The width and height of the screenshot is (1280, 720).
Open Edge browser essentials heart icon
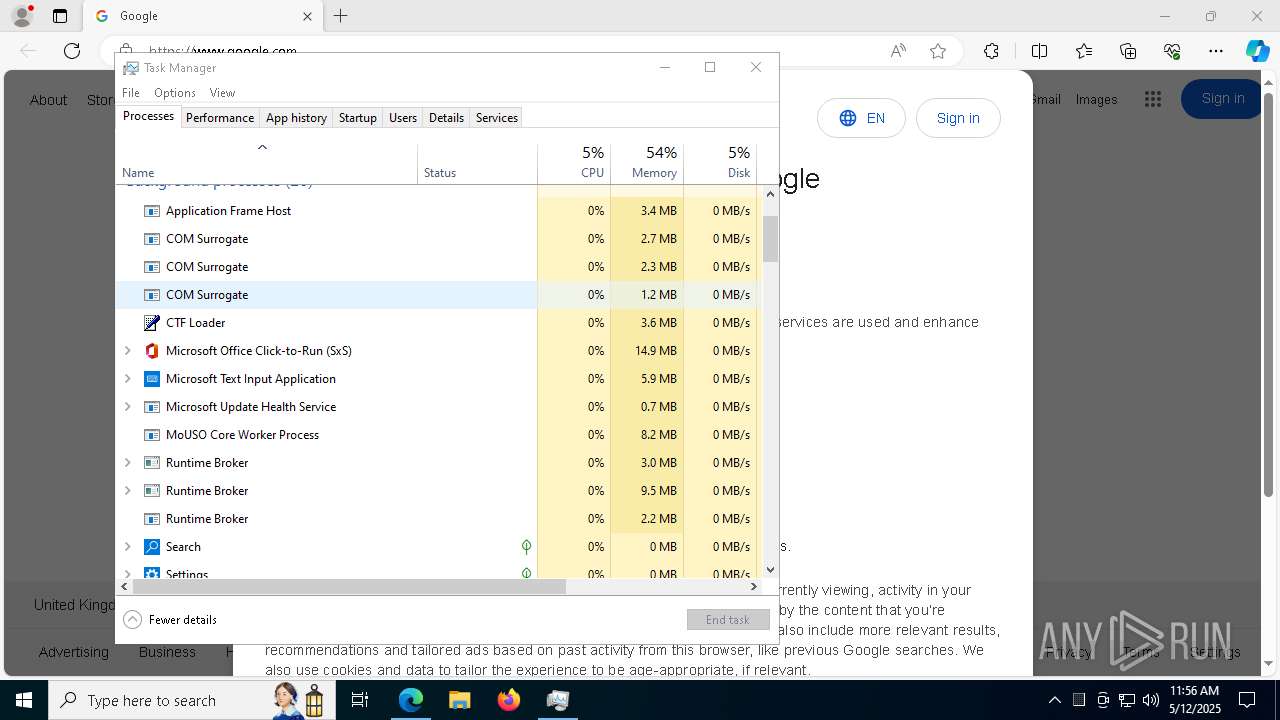[1172, 51]
